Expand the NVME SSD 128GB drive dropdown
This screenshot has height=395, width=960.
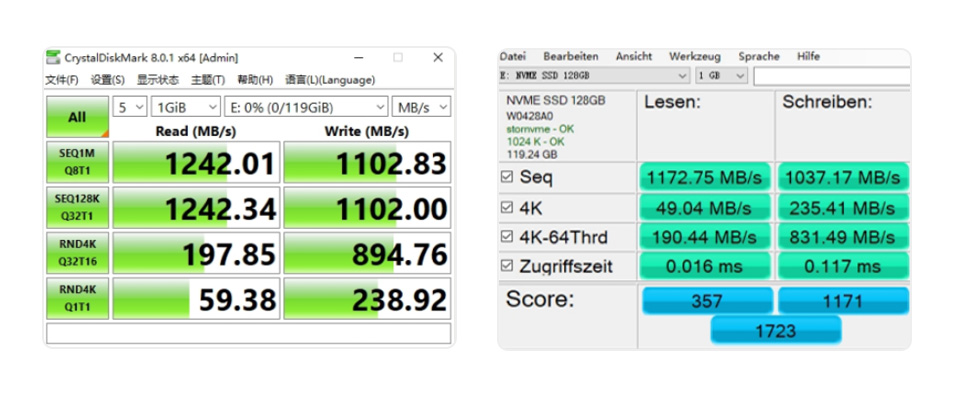click(594, 77)
